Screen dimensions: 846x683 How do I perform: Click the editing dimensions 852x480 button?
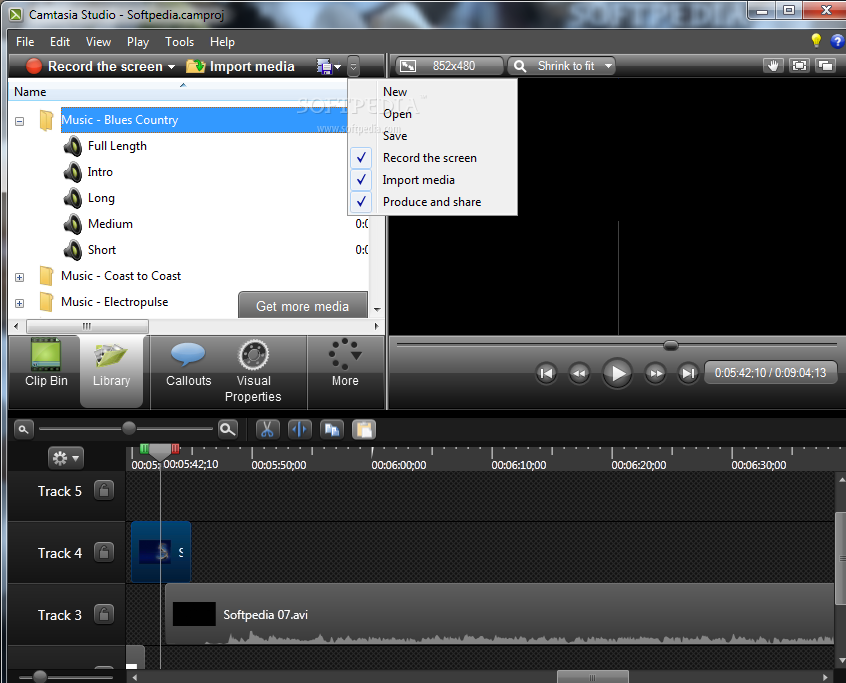point(449,66)
